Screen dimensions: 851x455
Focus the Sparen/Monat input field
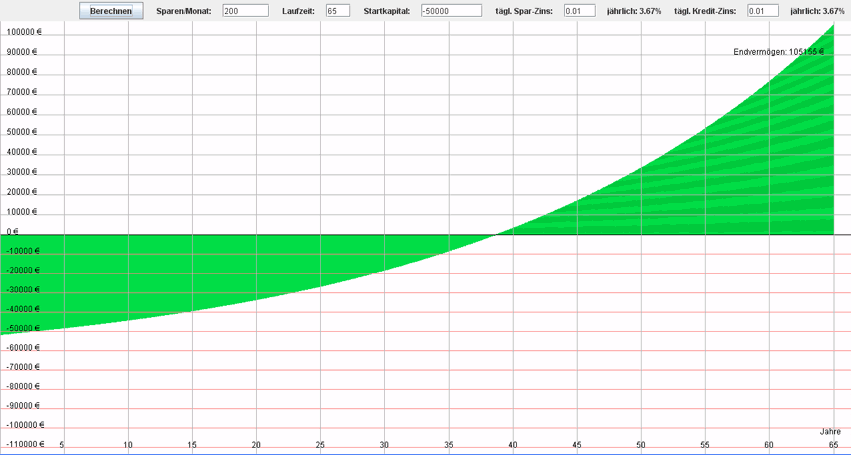pyautogui.click(x=245, y=11)
